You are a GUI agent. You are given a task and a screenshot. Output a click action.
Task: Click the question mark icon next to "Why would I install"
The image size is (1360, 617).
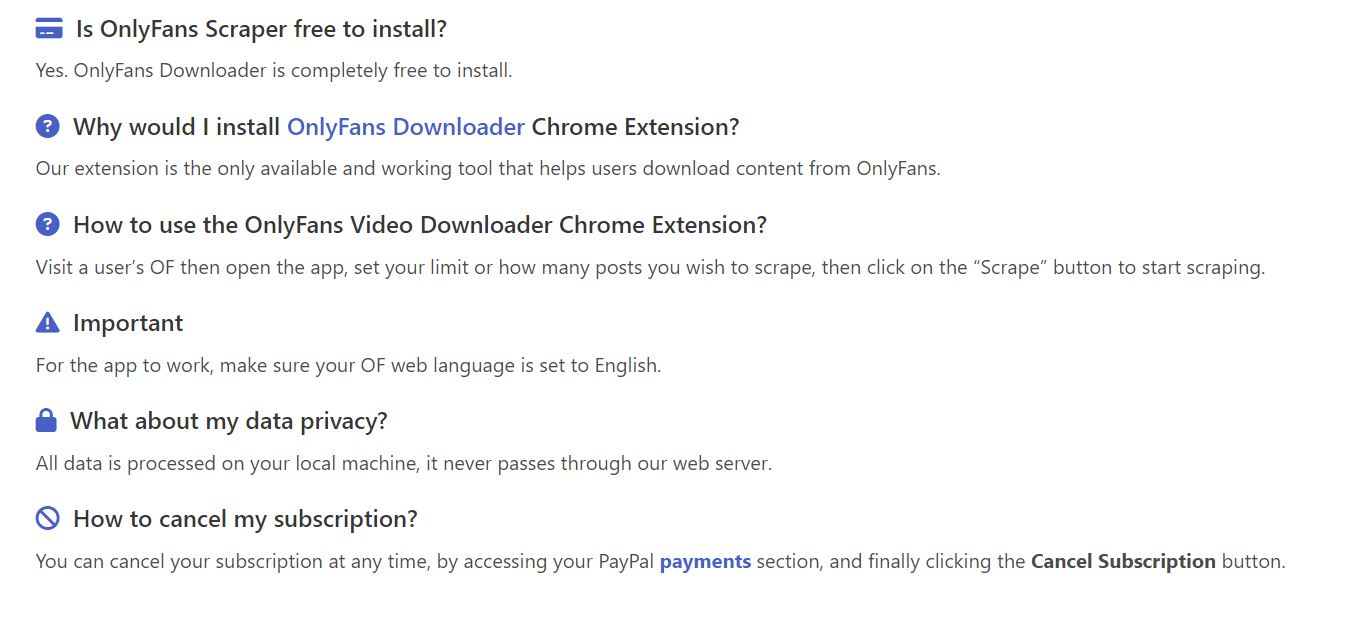pyautogui.click(x=47, y=127)
